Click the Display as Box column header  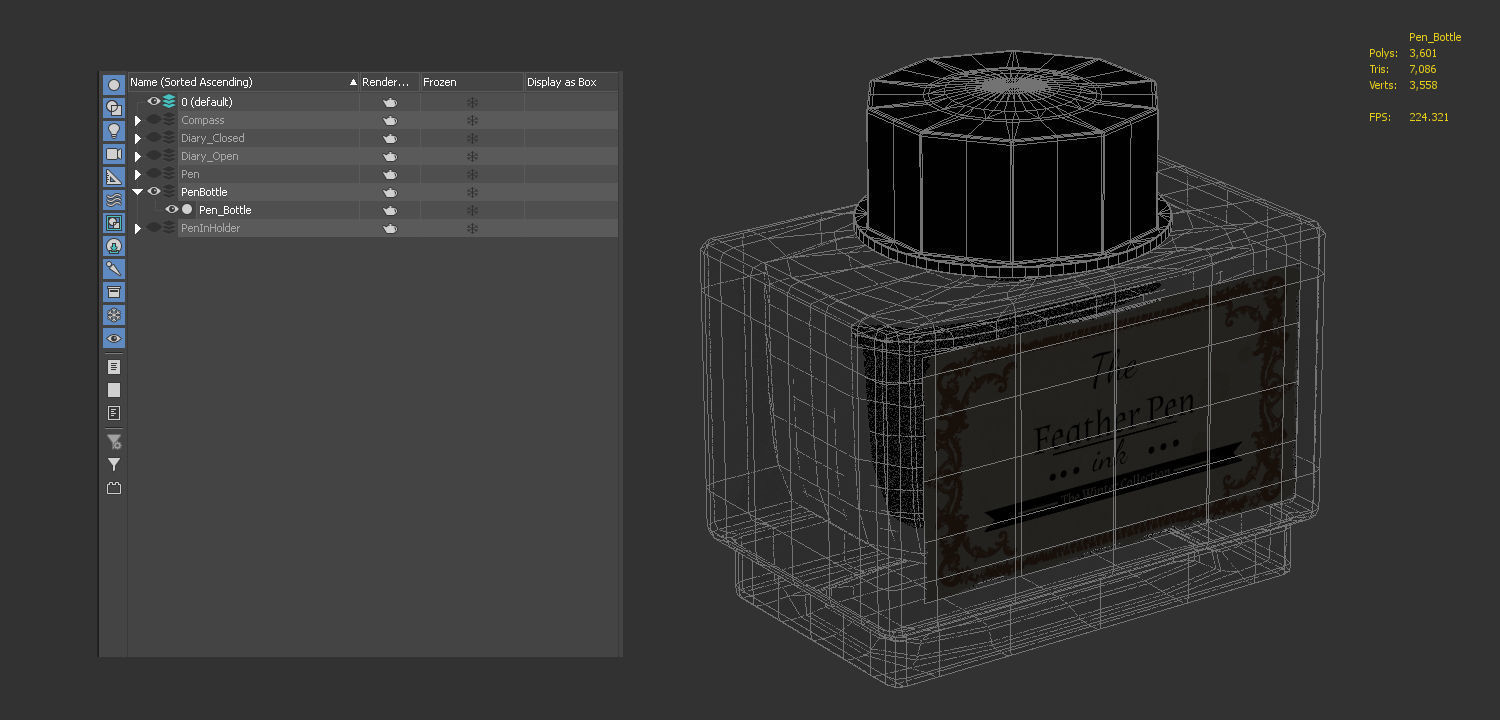click(x=571, y=82)
